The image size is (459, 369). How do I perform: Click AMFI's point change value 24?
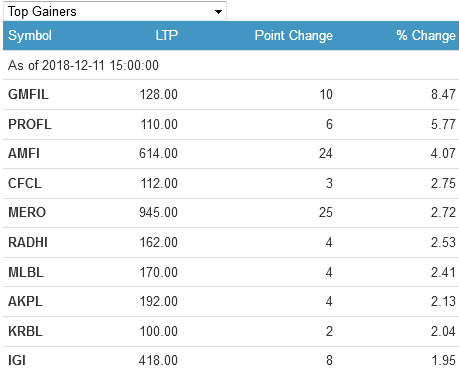click(326, 153)
